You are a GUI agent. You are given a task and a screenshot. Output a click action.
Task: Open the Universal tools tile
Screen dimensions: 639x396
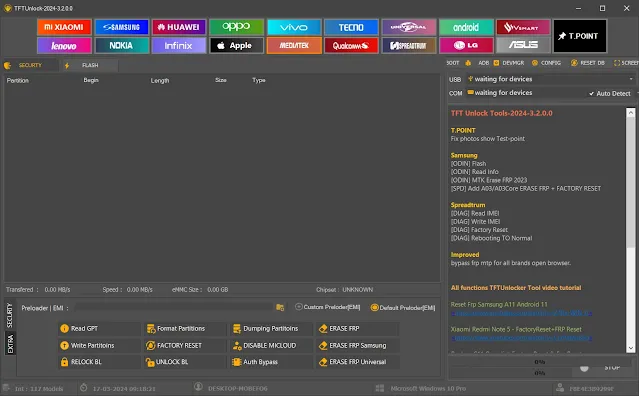click(409, 27)
